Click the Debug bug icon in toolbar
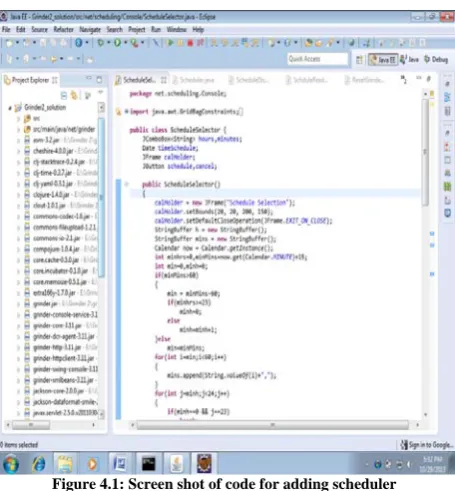Screen dimensions: 455x491 [100, 43]
